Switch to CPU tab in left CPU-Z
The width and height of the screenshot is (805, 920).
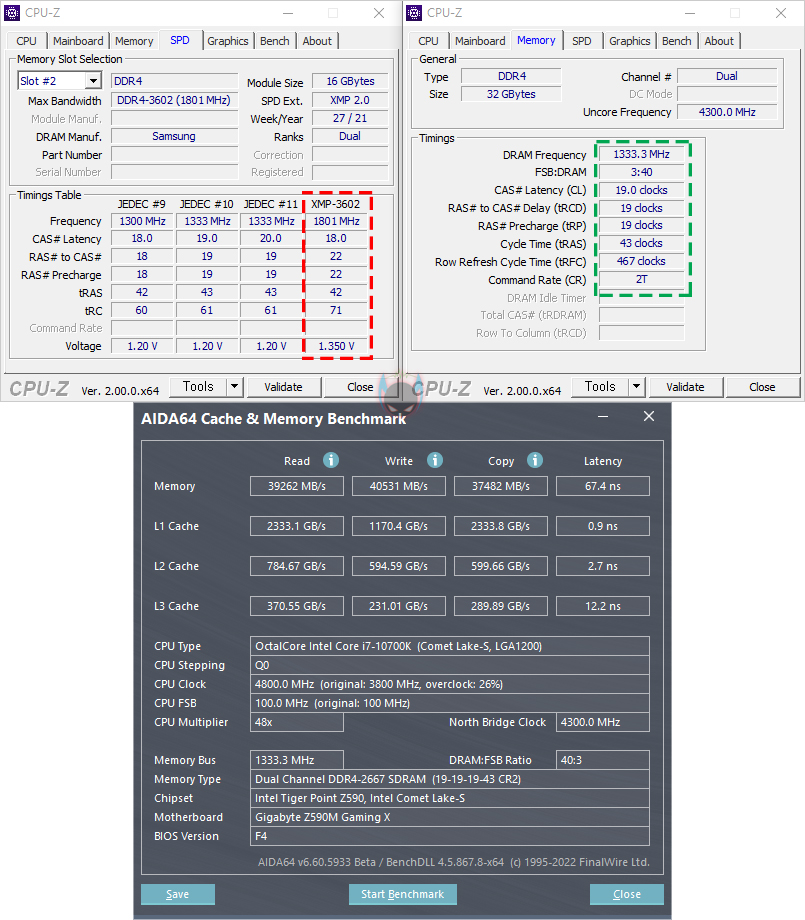[26, 41]
